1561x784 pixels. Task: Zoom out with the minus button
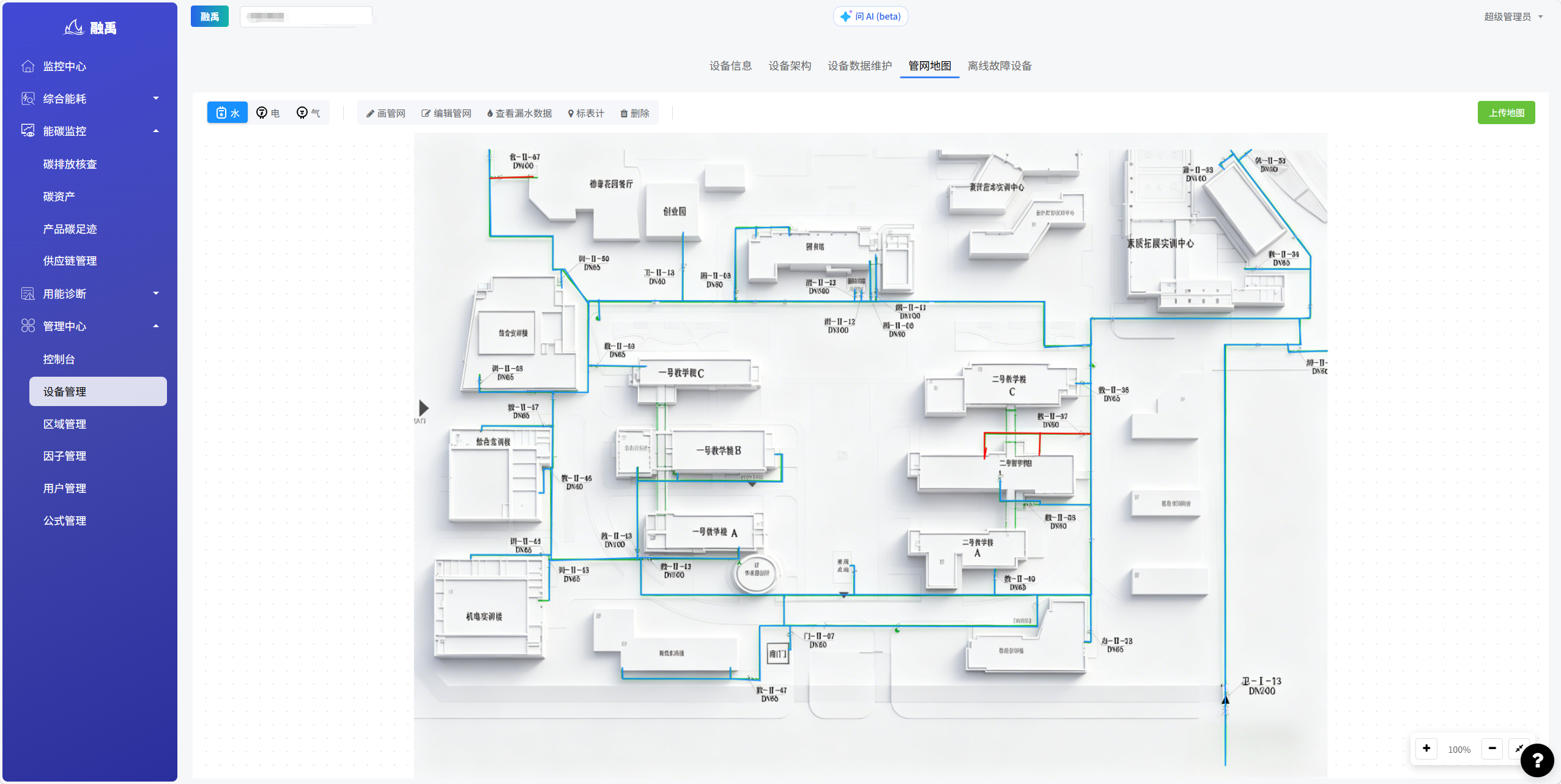[1492, 749]
